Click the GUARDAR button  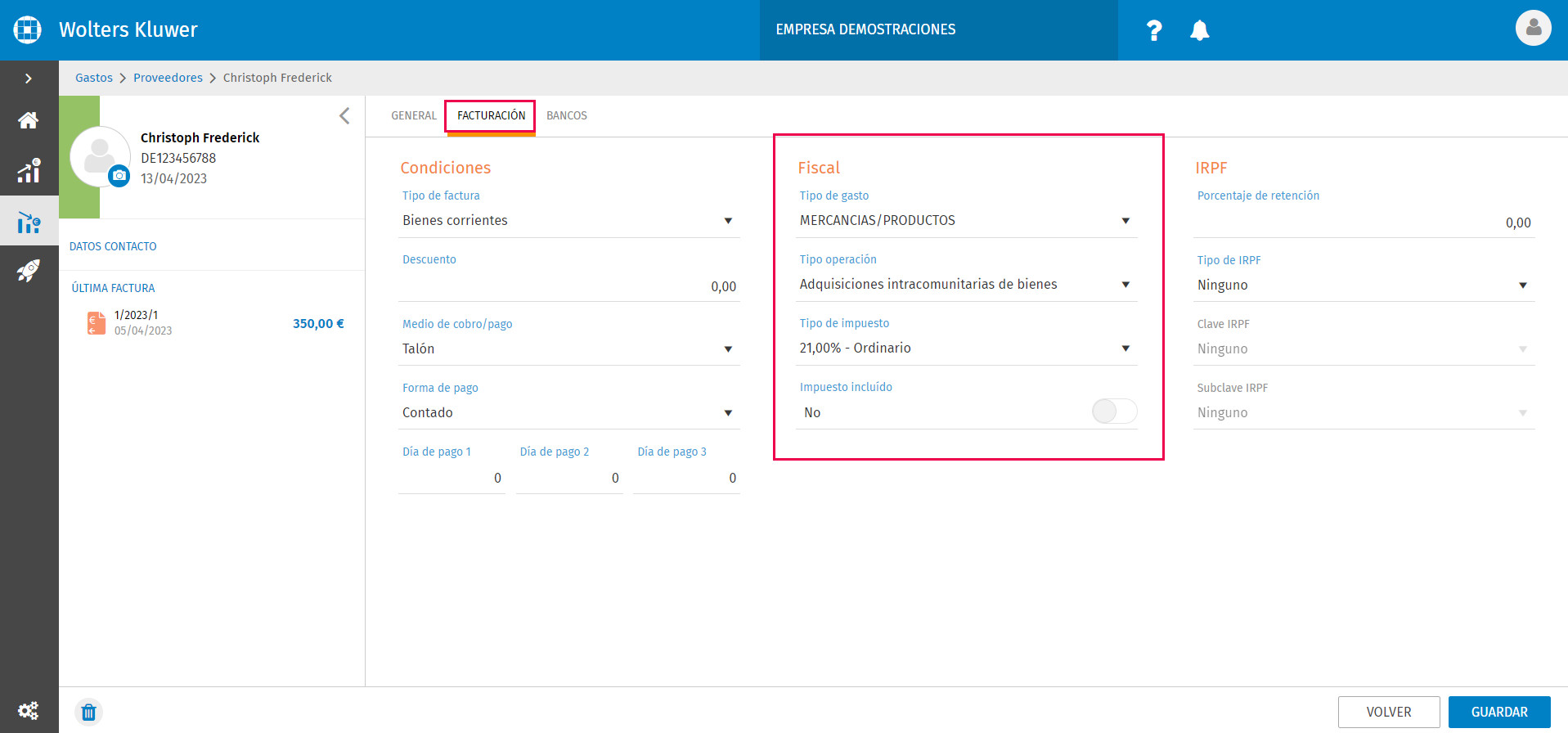pyautogui.click(x=1499, y=712)
